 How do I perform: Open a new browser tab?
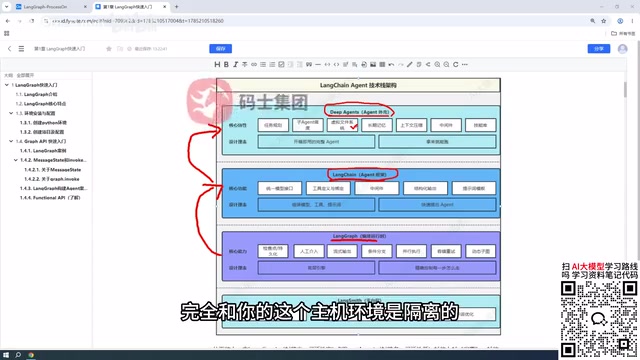coord(176,7)
